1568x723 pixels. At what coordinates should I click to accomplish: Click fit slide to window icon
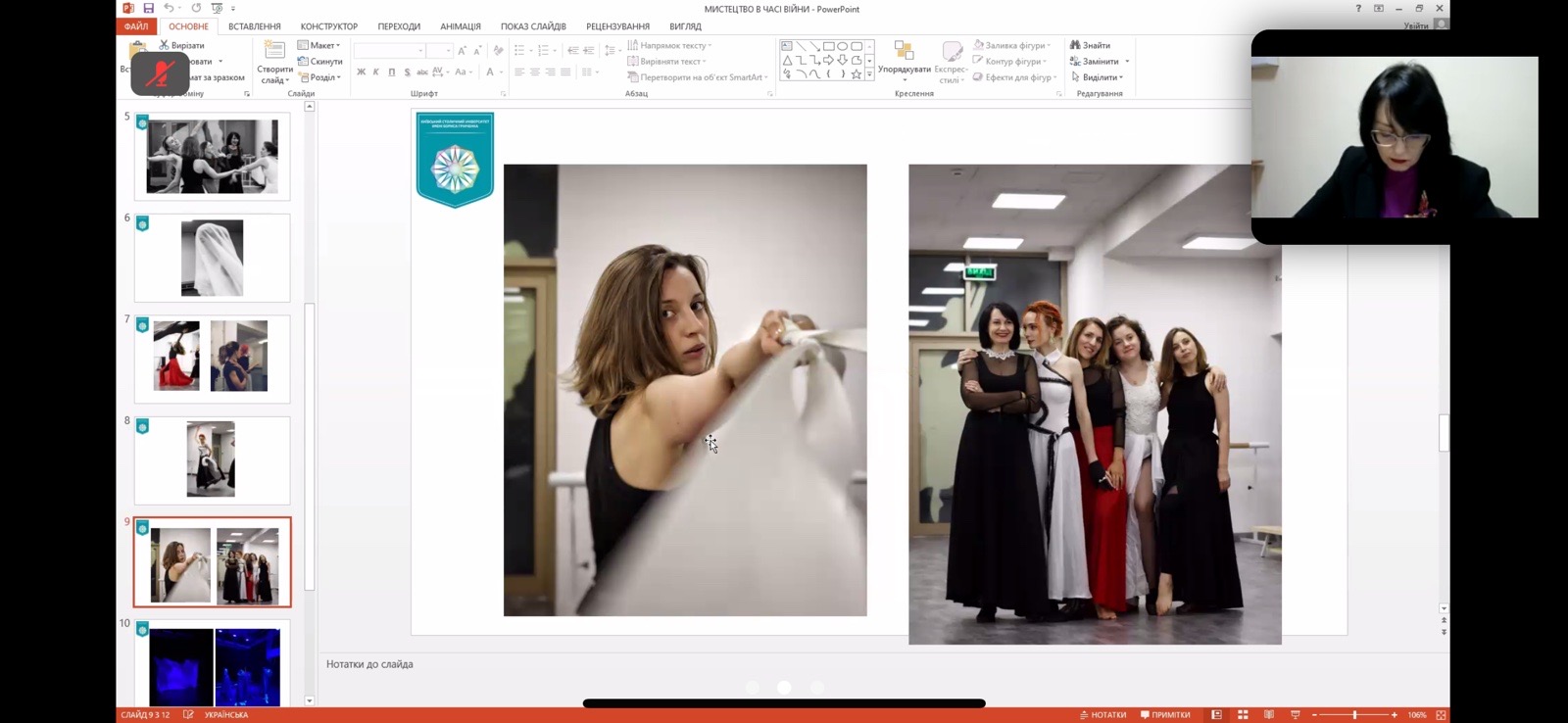pyautogui.click(x=1441, y=715)
